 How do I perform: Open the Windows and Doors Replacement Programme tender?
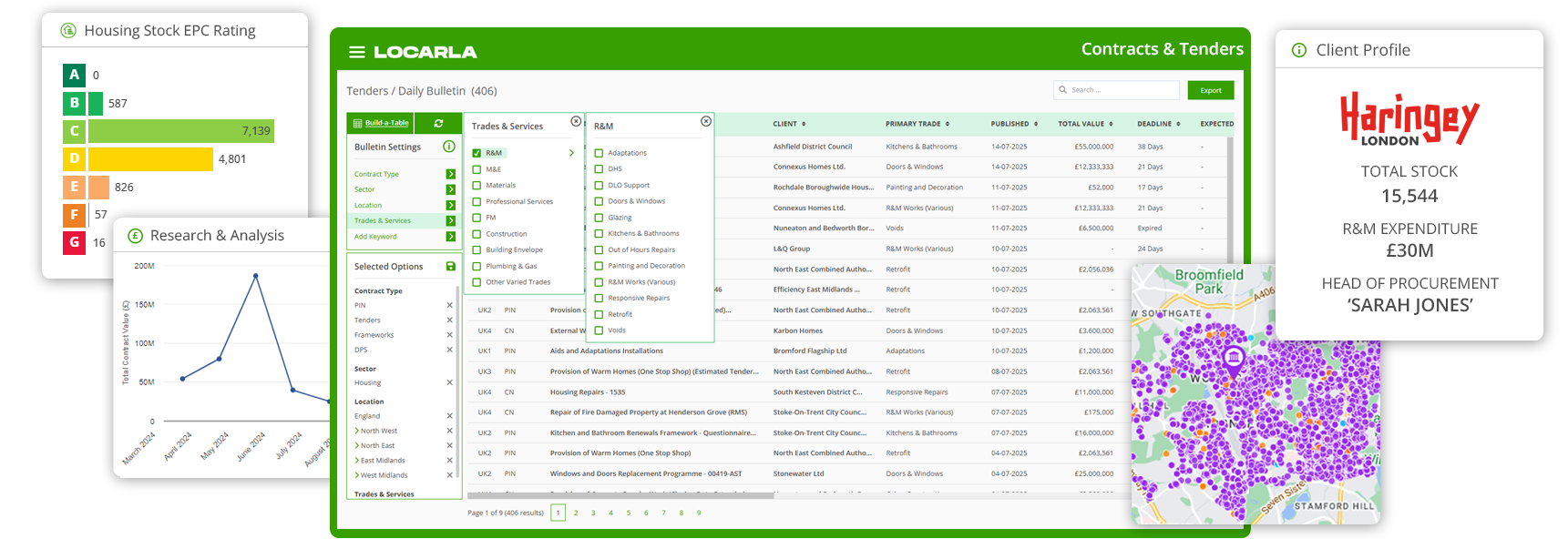click(646, 473)
